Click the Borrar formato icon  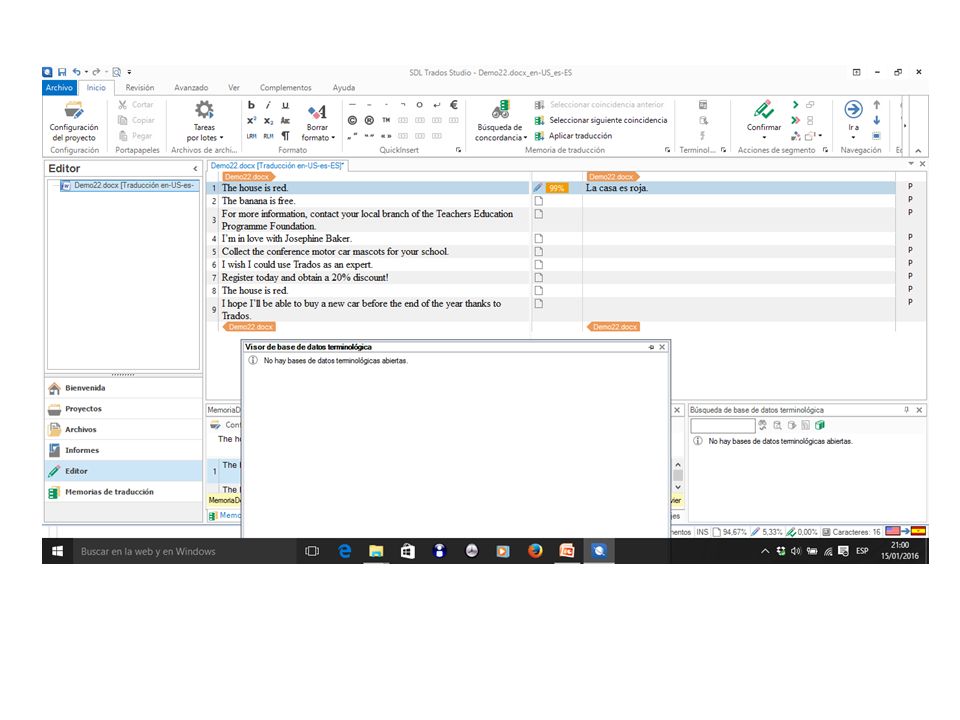coord(317,111)
